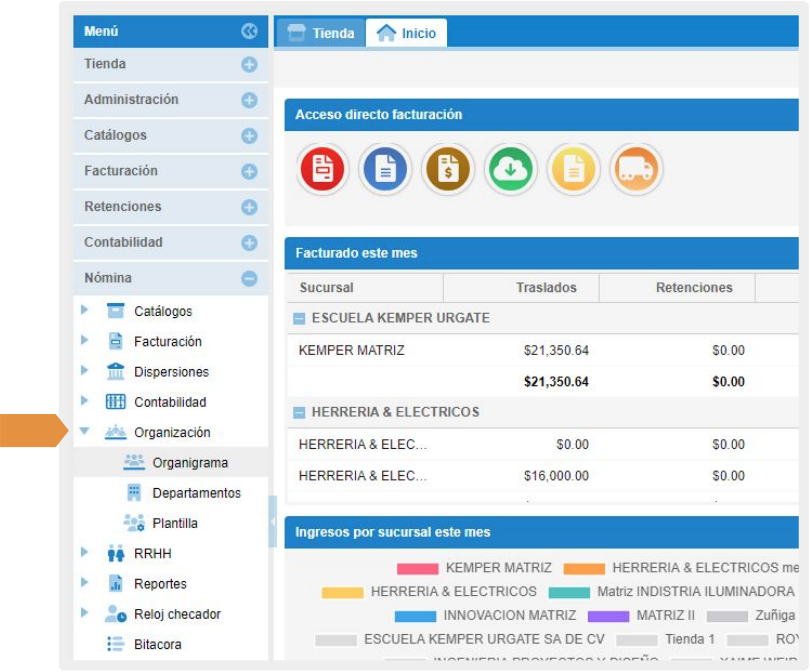Click the yellow document shortcut icon

(x=574, y=169)
